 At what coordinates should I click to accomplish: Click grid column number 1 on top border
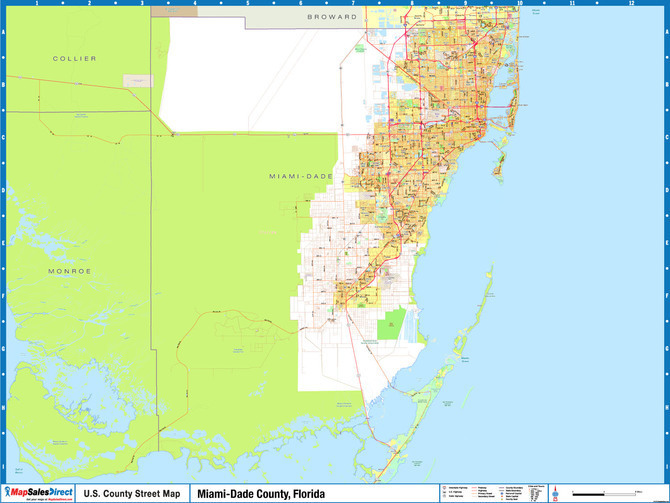click(37, 3)
